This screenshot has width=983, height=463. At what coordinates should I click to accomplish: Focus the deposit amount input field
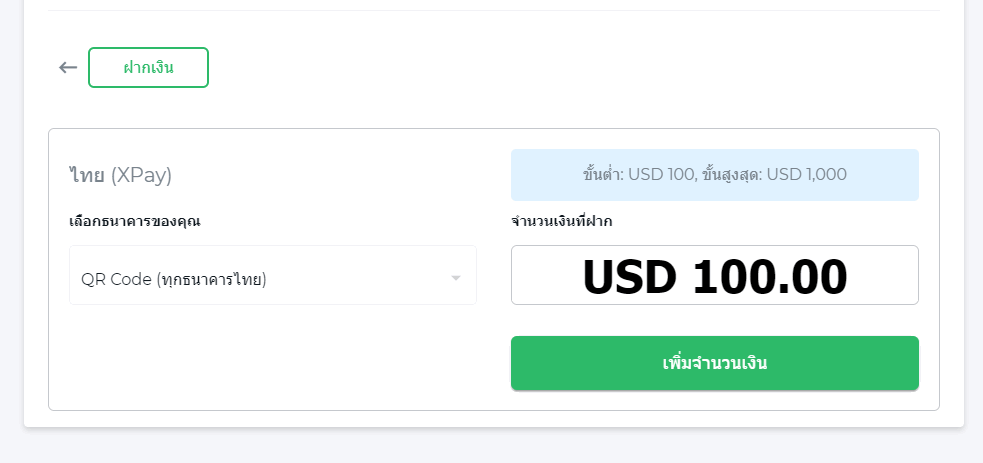pos(715,275)
